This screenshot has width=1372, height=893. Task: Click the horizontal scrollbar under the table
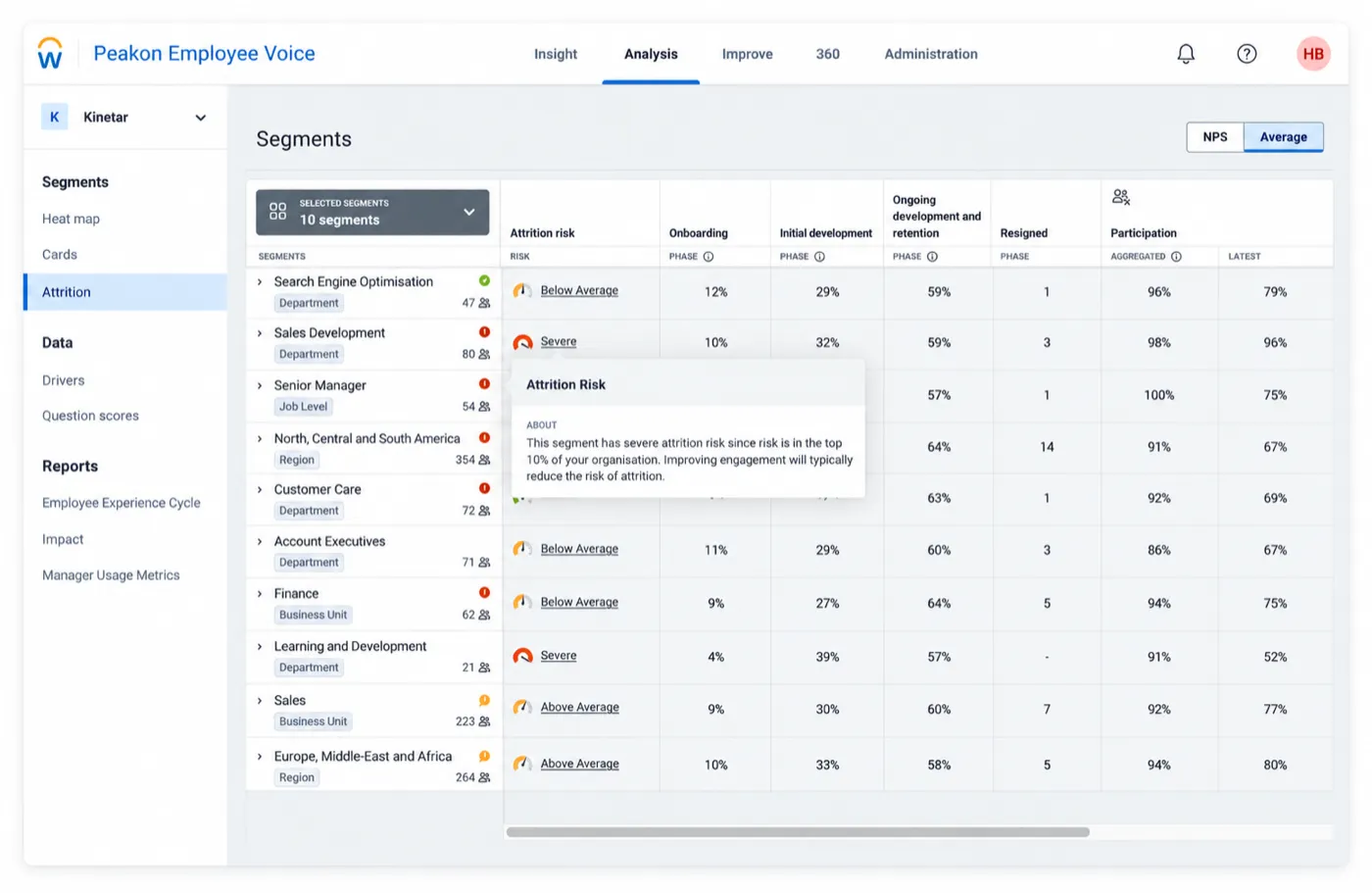798,832
